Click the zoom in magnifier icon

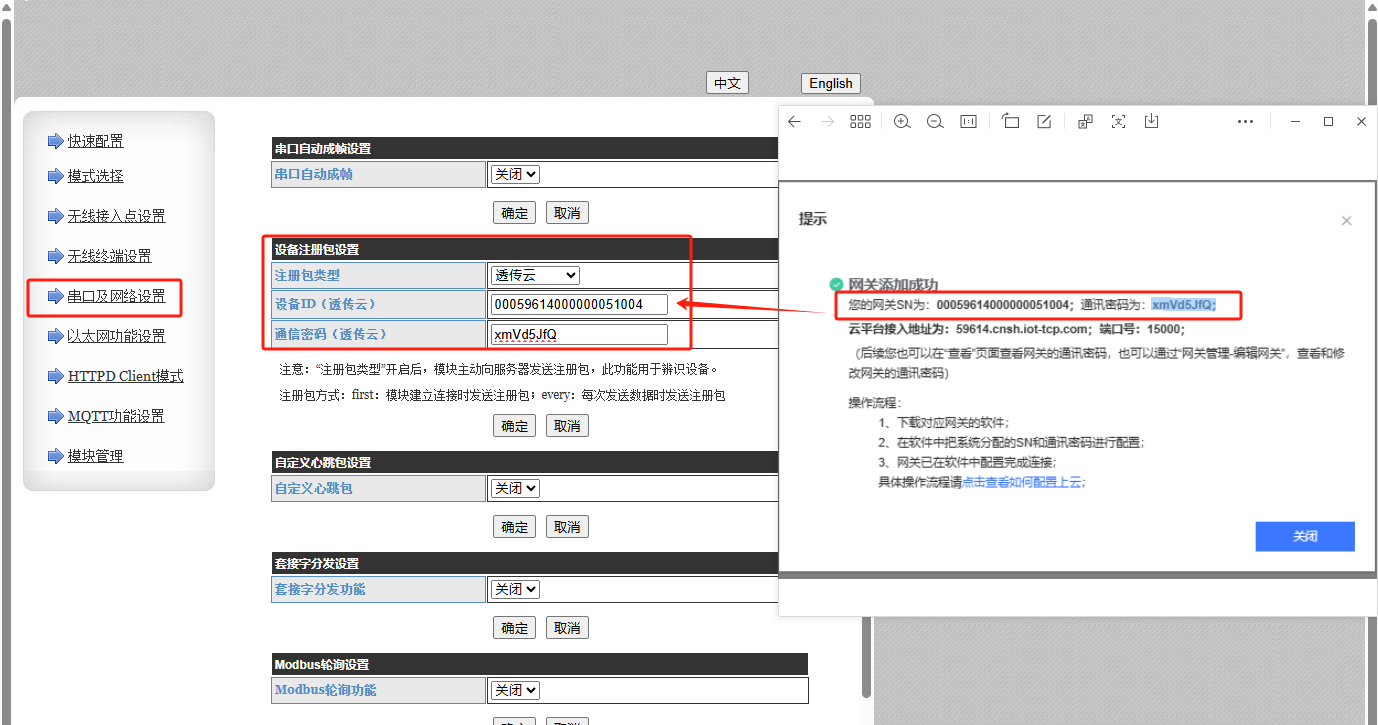[x=902, y=121]
